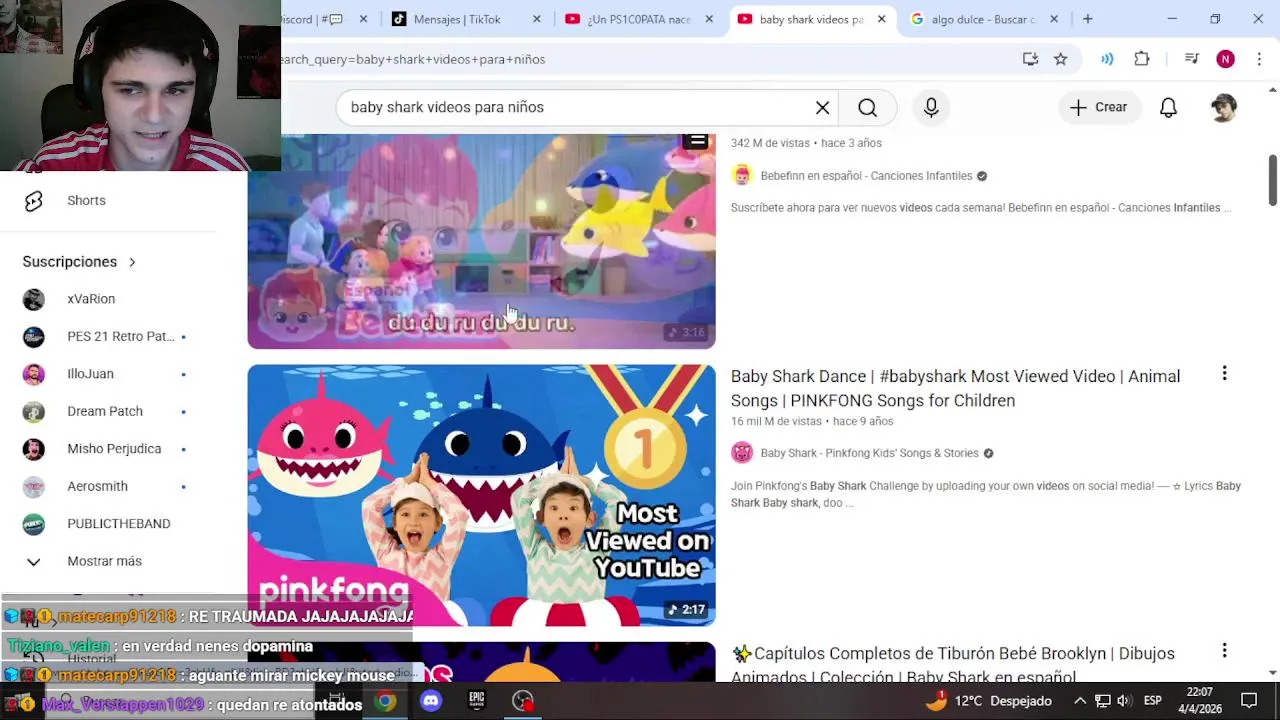Open the Misho Perjudica channel

tap(114, 449)
